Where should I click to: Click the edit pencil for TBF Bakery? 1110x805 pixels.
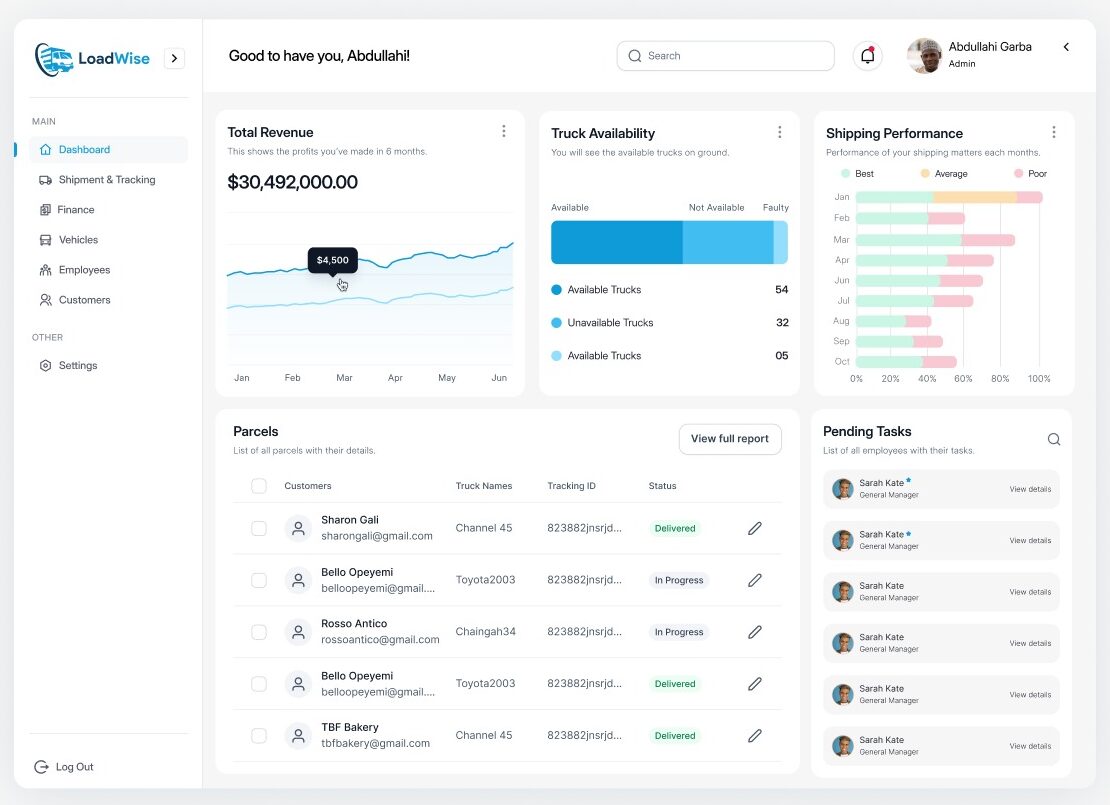click(755, 735)
